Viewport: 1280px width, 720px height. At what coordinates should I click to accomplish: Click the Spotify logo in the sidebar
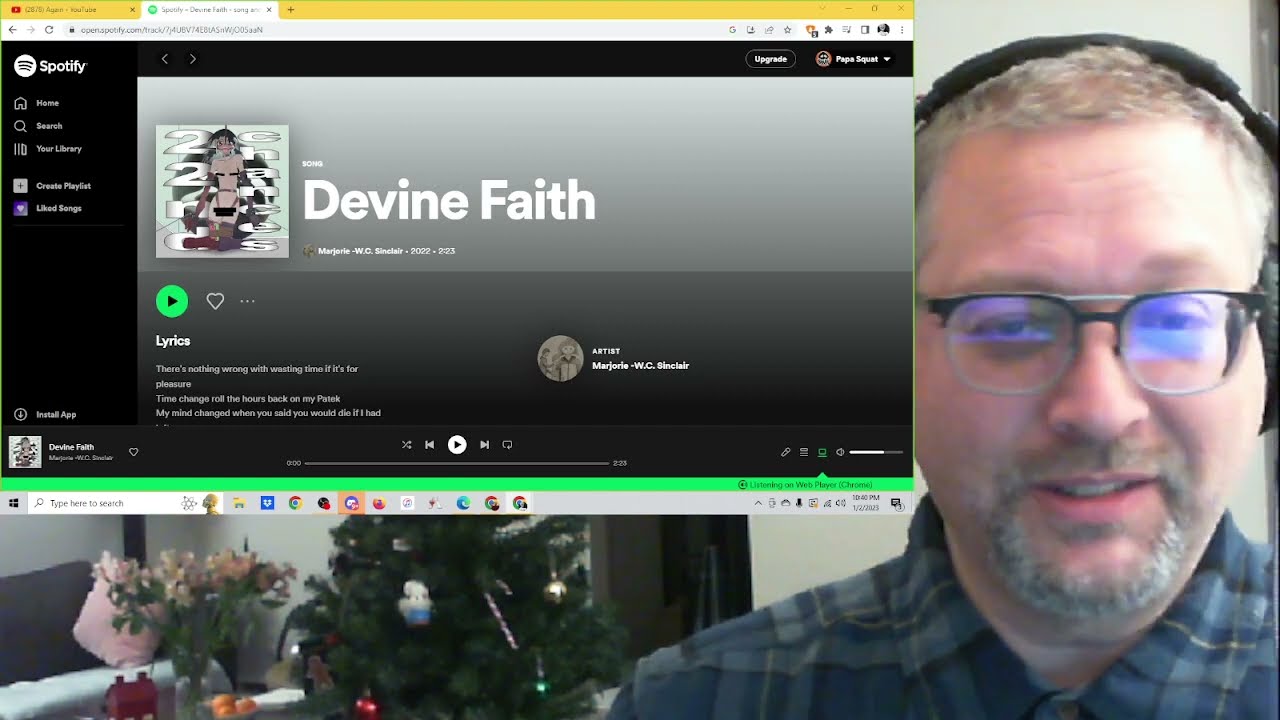pyautogui.click(x=50, y=66)
